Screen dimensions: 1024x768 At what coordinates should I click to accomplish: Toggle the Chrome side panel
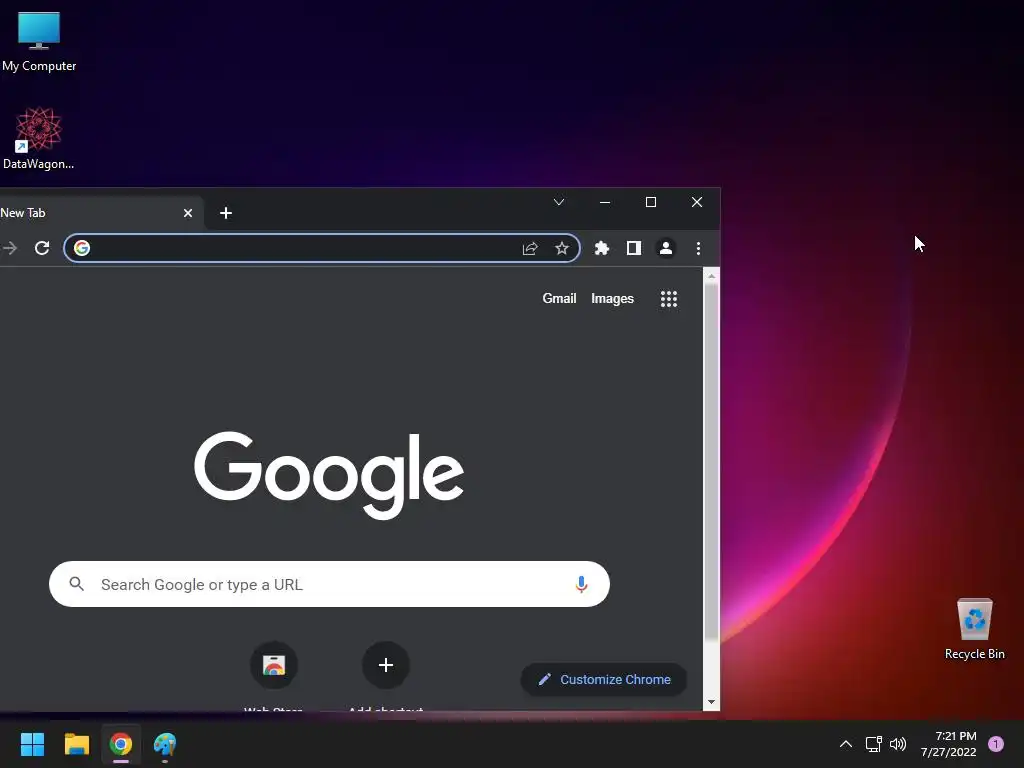[633, 248]
